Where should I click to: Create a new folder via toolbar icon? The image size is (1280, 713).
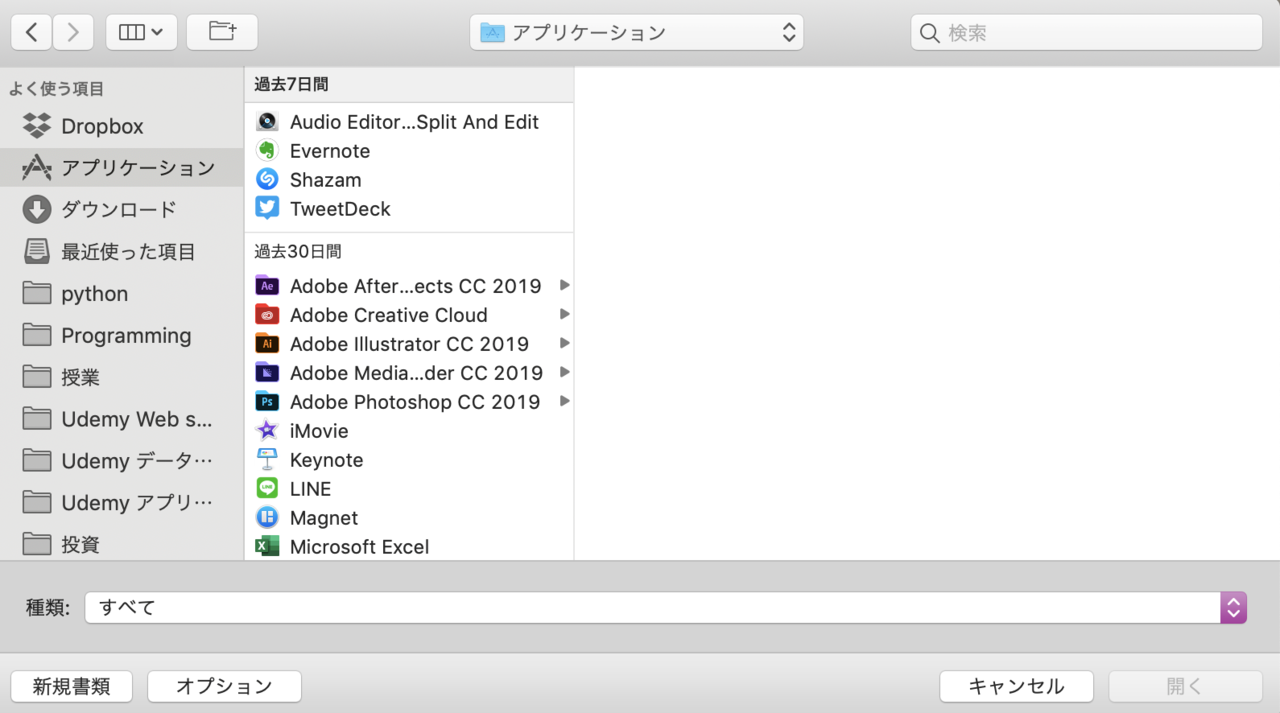pyautogui.click(x=222, y=32)
